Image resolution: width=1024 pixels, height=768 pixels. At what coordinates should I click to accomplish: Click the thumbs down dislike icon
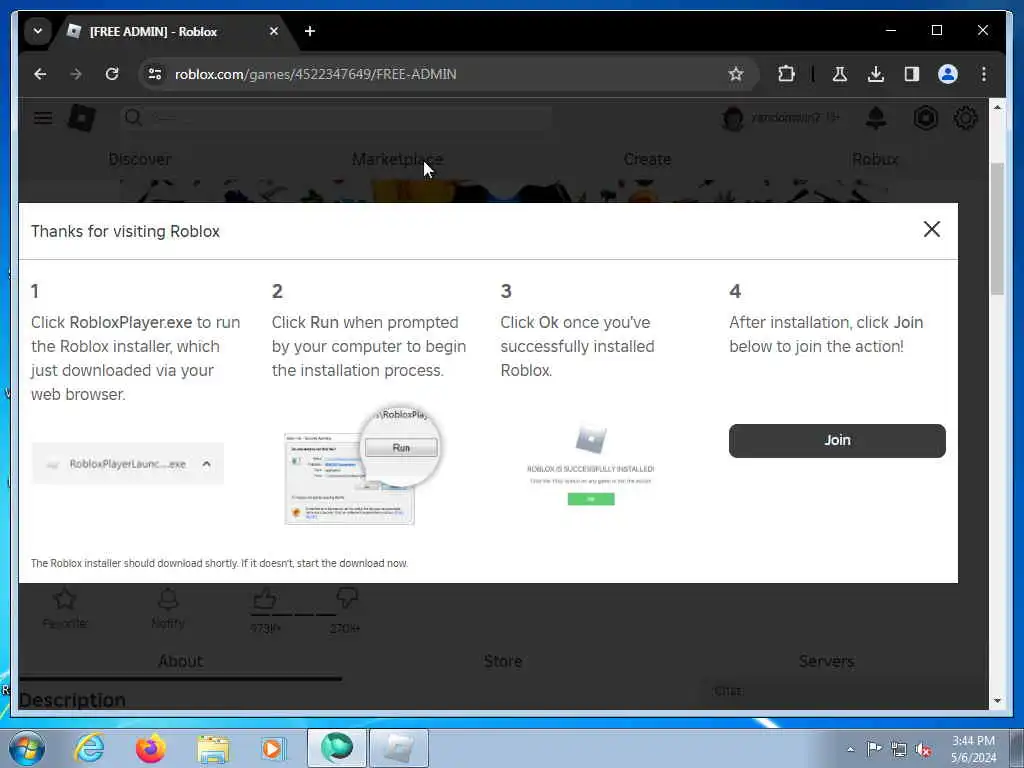tap(347, 597)
